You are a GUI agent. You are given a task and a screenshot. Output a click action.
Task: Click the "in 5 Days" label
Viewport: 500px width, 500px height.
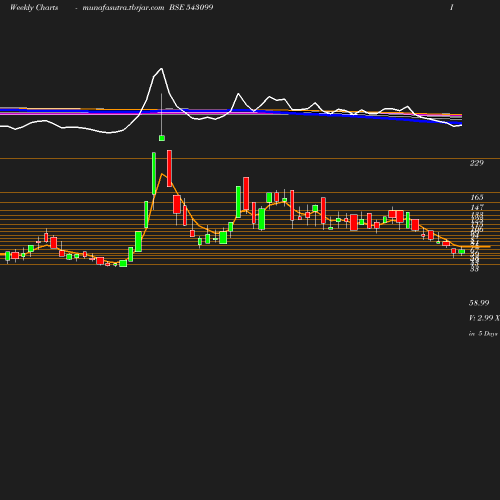[x=483, y=333]
